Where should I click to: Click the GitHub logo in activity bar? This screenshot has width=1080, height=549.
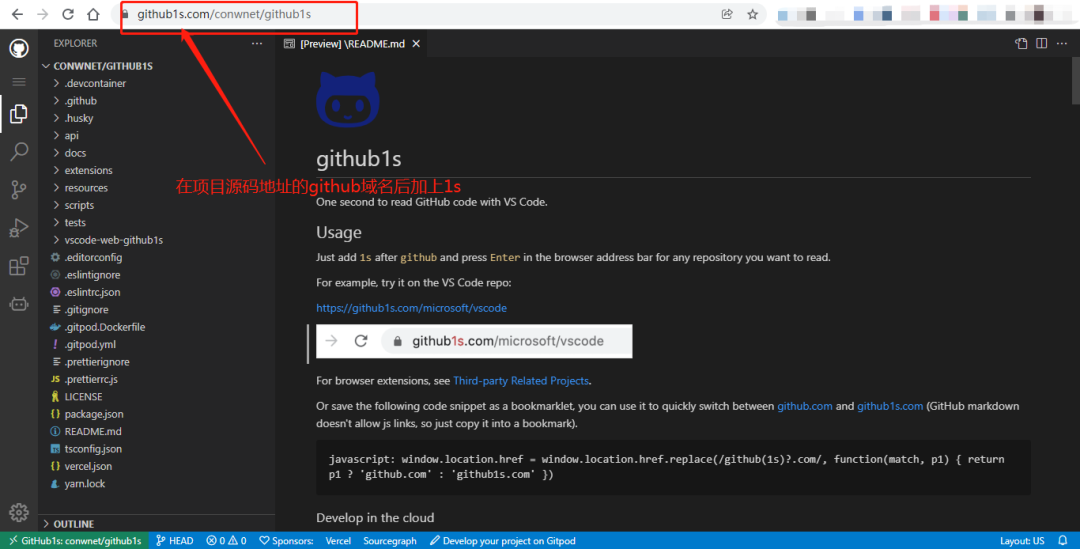(x=19, y=48)
